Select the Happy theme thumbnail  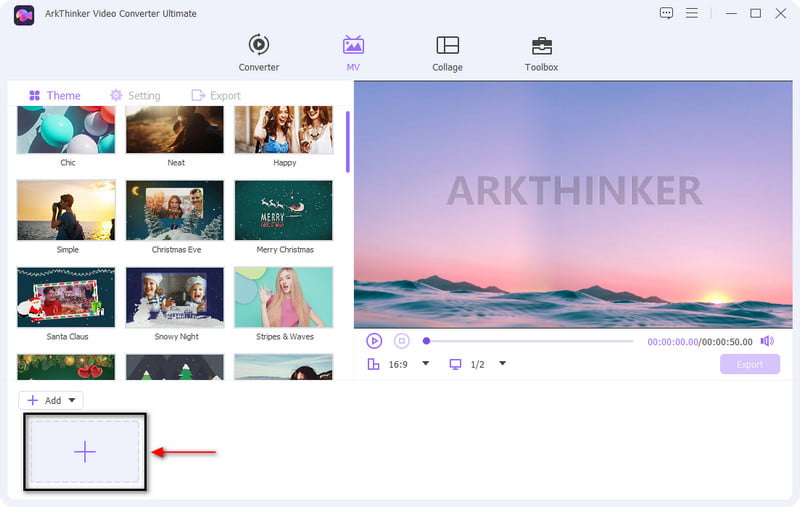point(284,130)
